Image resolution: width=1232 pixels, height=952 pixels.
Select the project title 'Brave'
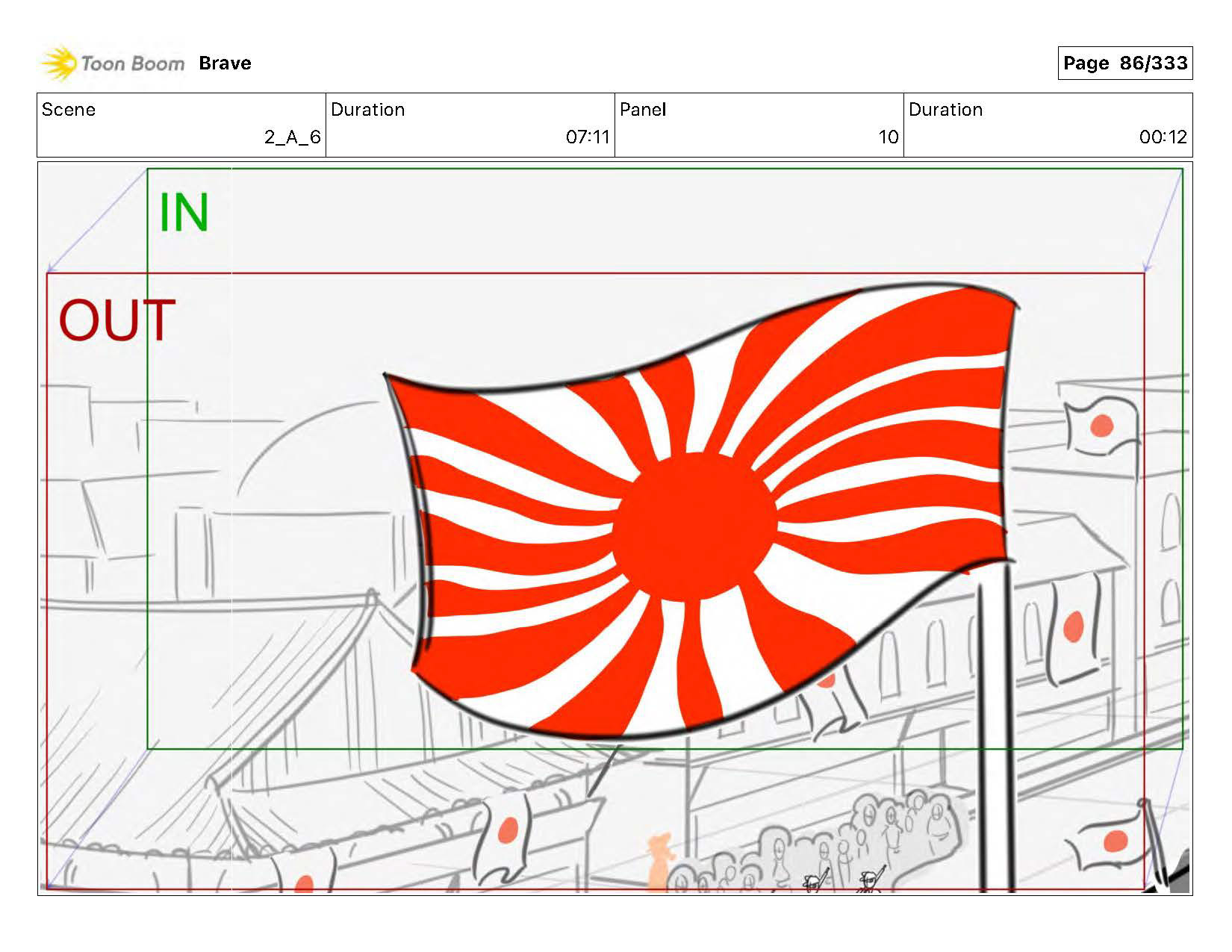pos(225,63)
